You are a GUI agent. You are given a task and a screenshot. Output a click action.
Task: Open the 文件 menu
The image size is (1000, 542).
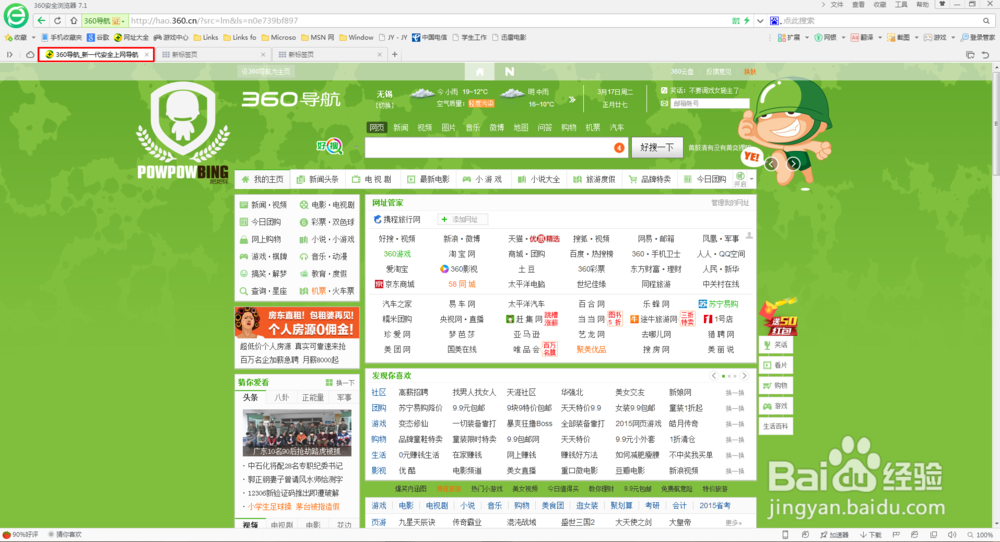click(837, 4)
